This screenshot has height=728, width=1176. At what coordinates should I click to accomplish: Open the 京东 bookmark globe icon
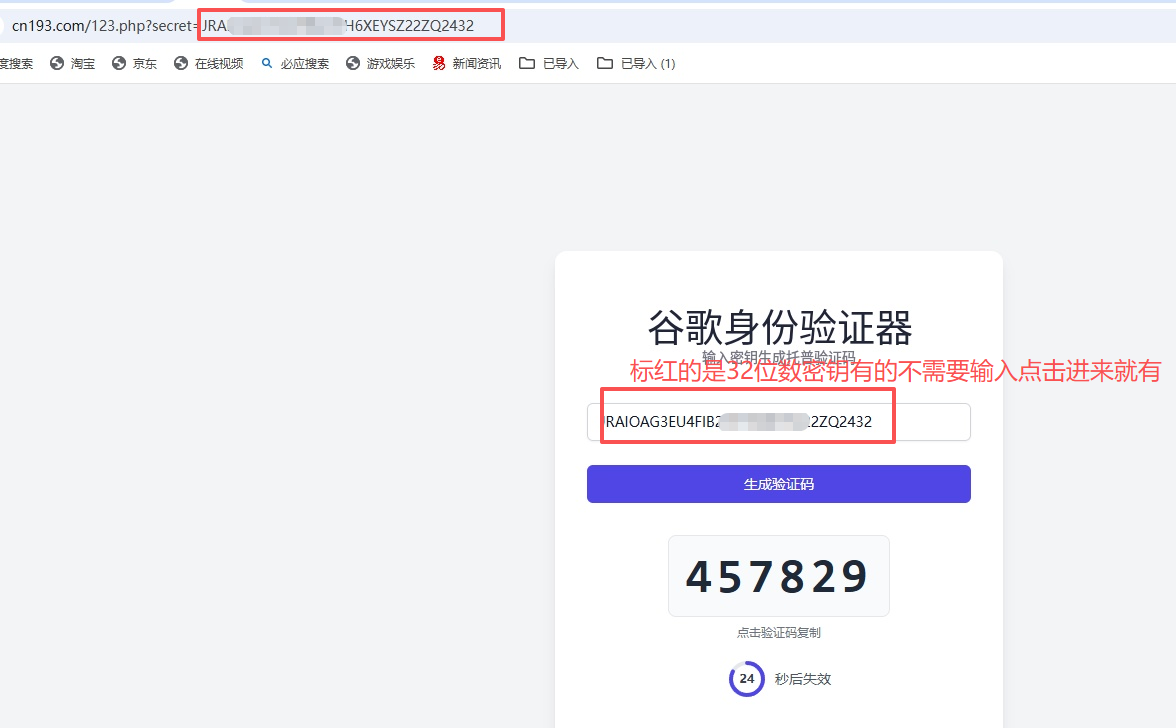pyautogui.click(x=119, y=64)
